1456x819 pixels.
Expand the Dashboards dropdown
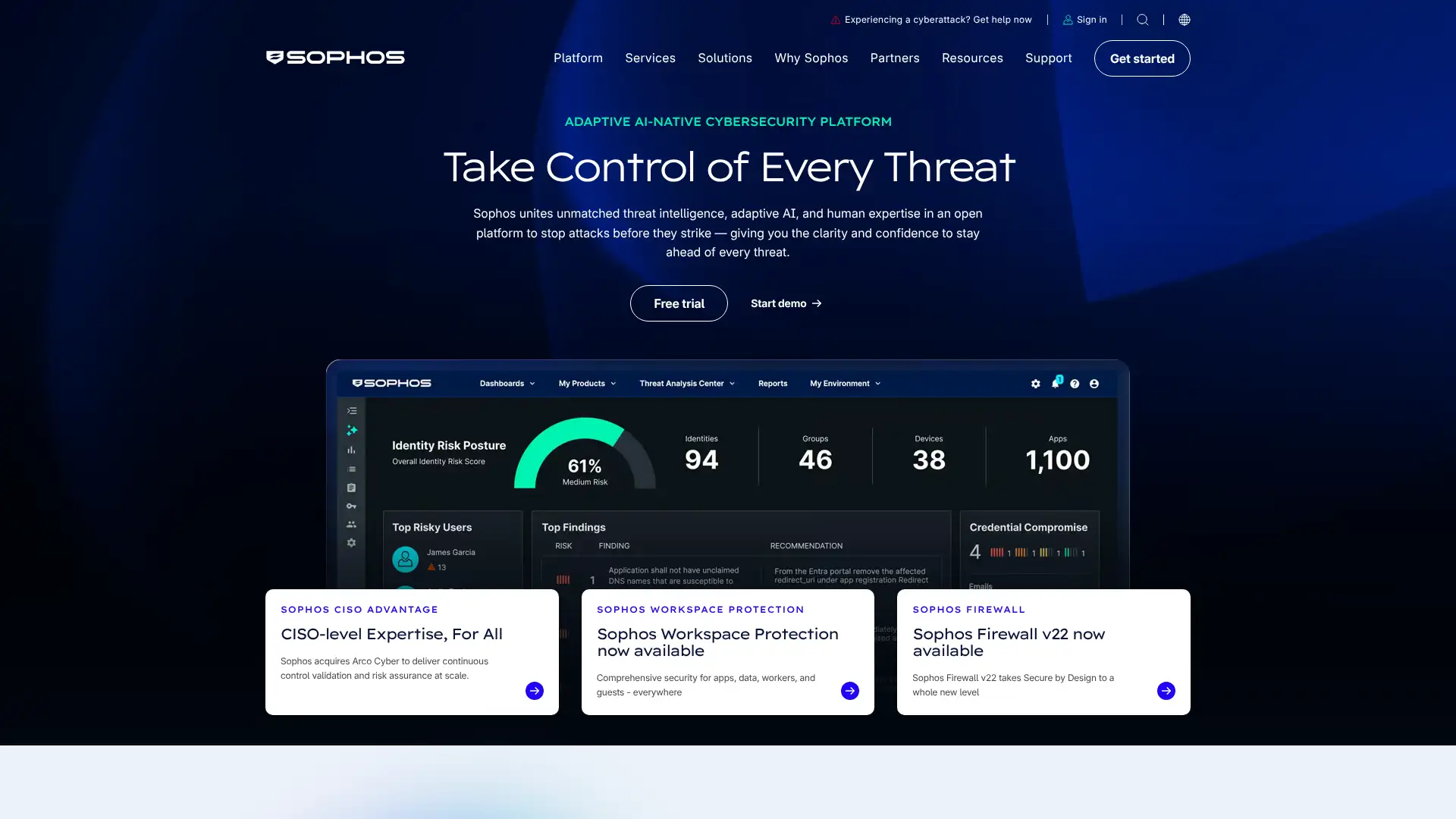[x=507, y=384]
